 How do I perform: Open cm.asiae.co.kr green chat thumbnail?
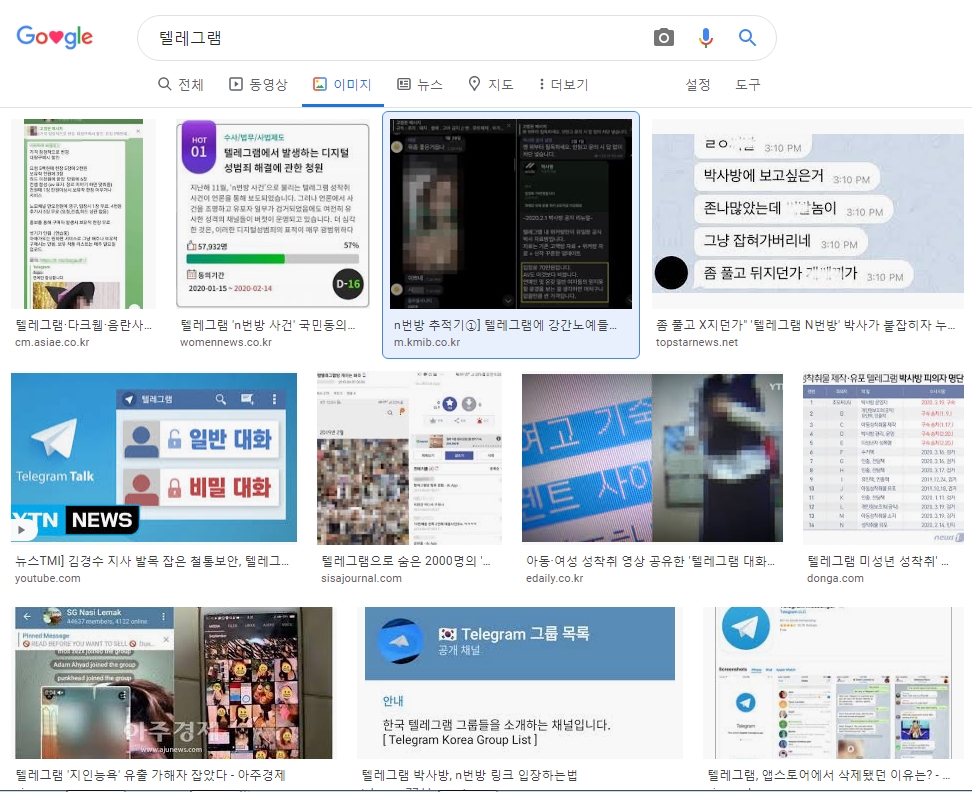(83, 214)
